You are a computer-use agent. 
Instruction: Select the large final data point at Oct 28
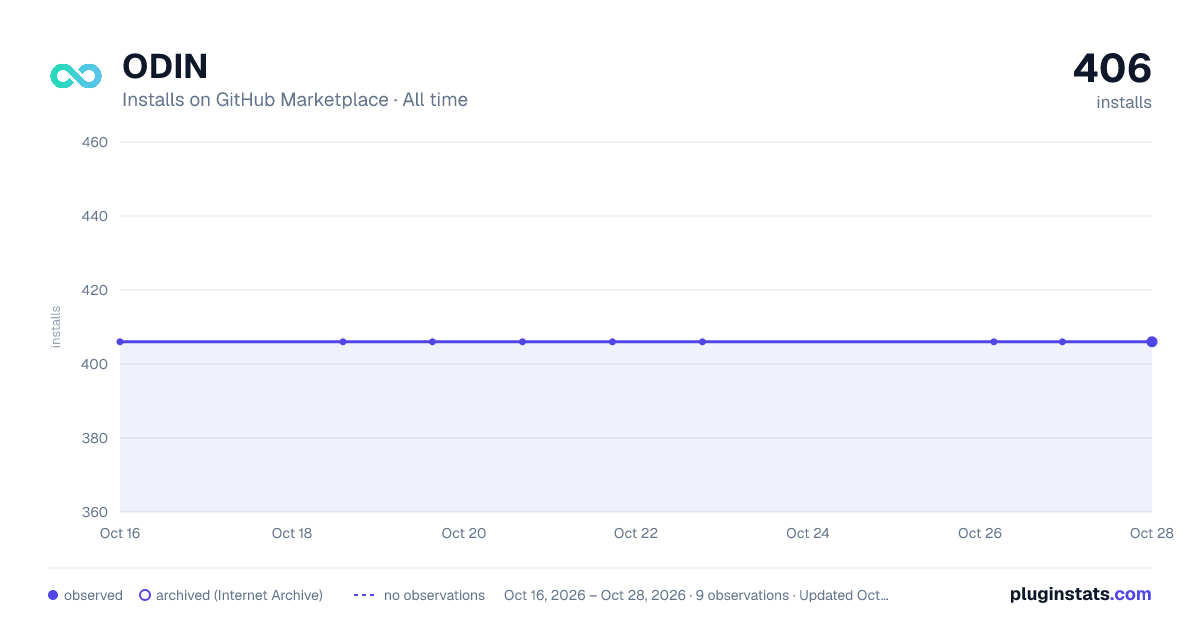[1152, 342]
